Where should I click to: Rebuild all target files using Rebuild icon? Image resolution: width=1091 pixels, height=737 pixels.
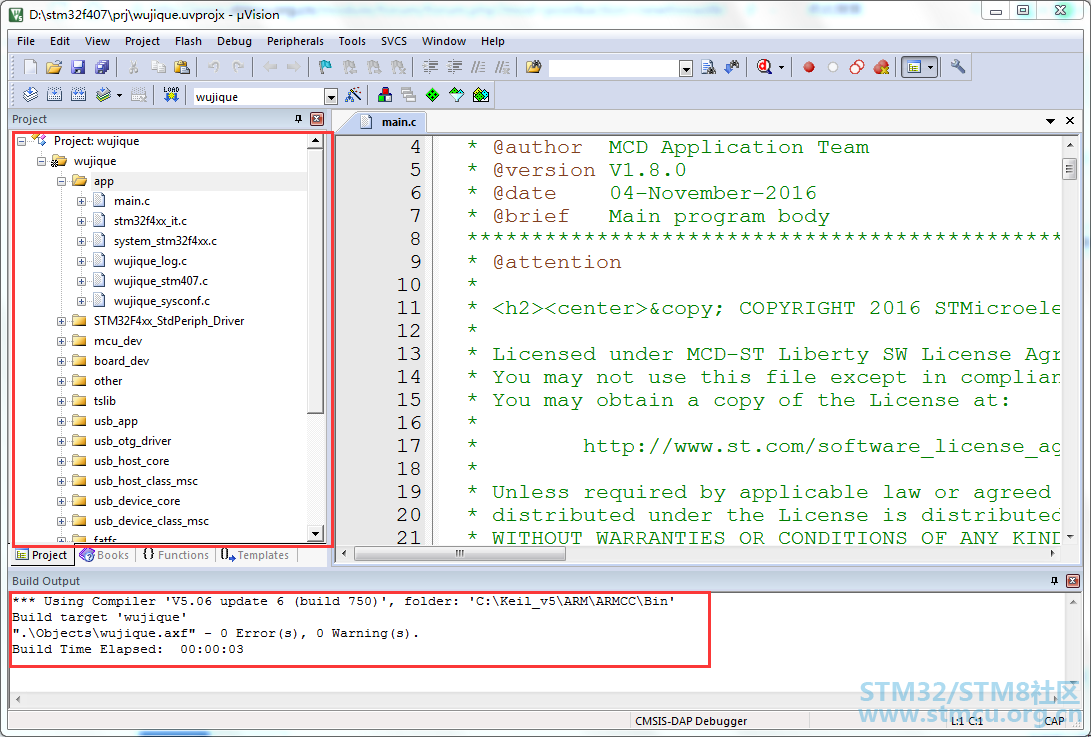click(x=79, y=95)
